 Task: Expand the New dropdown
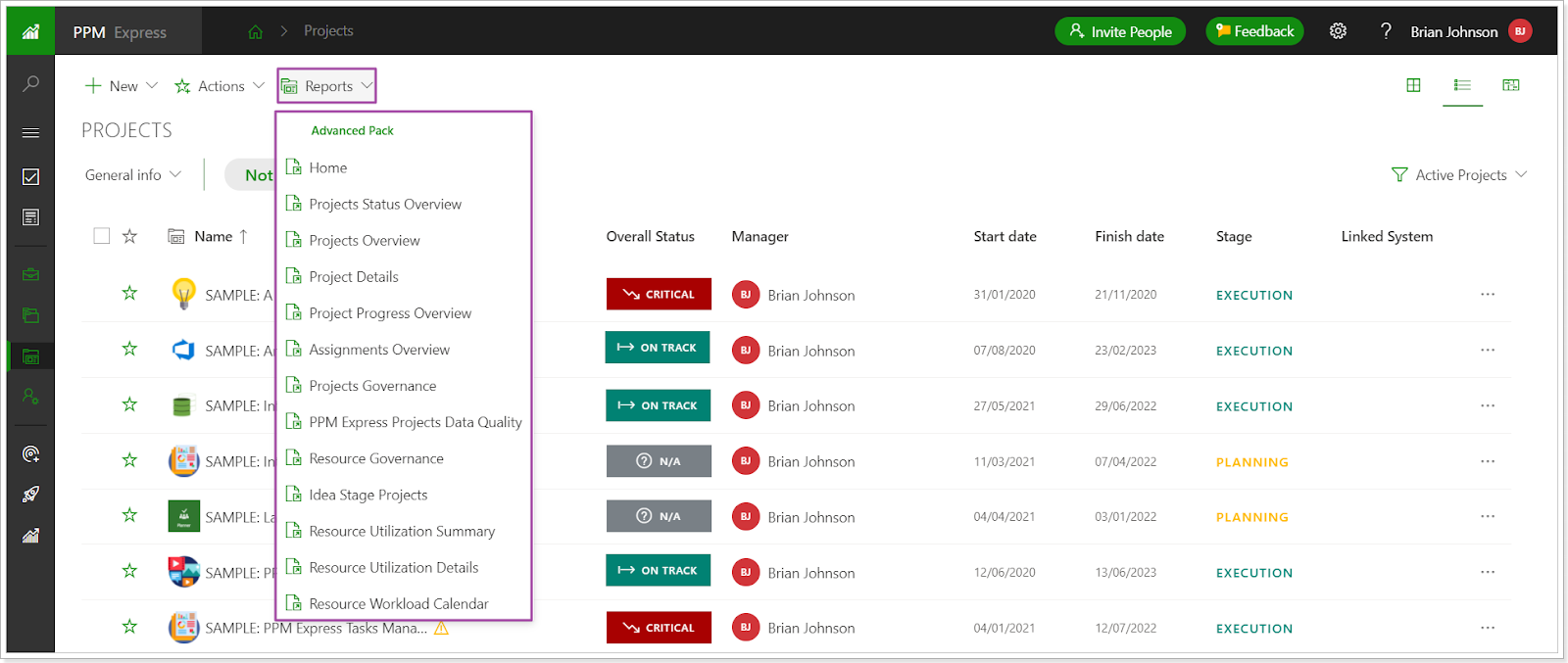click(x=122, y=86)
